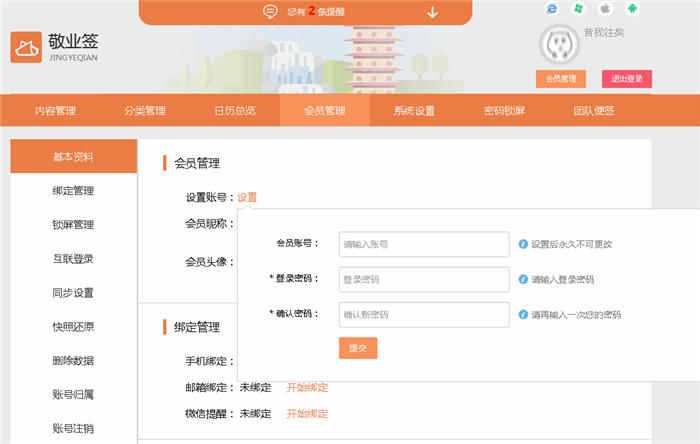Select 同步设置 in the left sidebar
The width and height of the screenshot is (700, 444).
pyautogui.click(x=73, y=293)
